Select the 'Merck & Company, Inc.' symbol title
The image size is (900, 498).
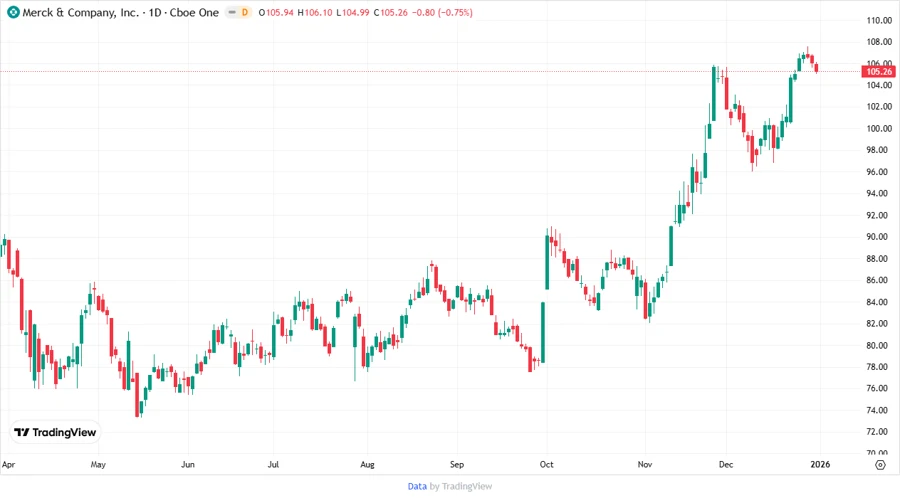coord(80,12)
